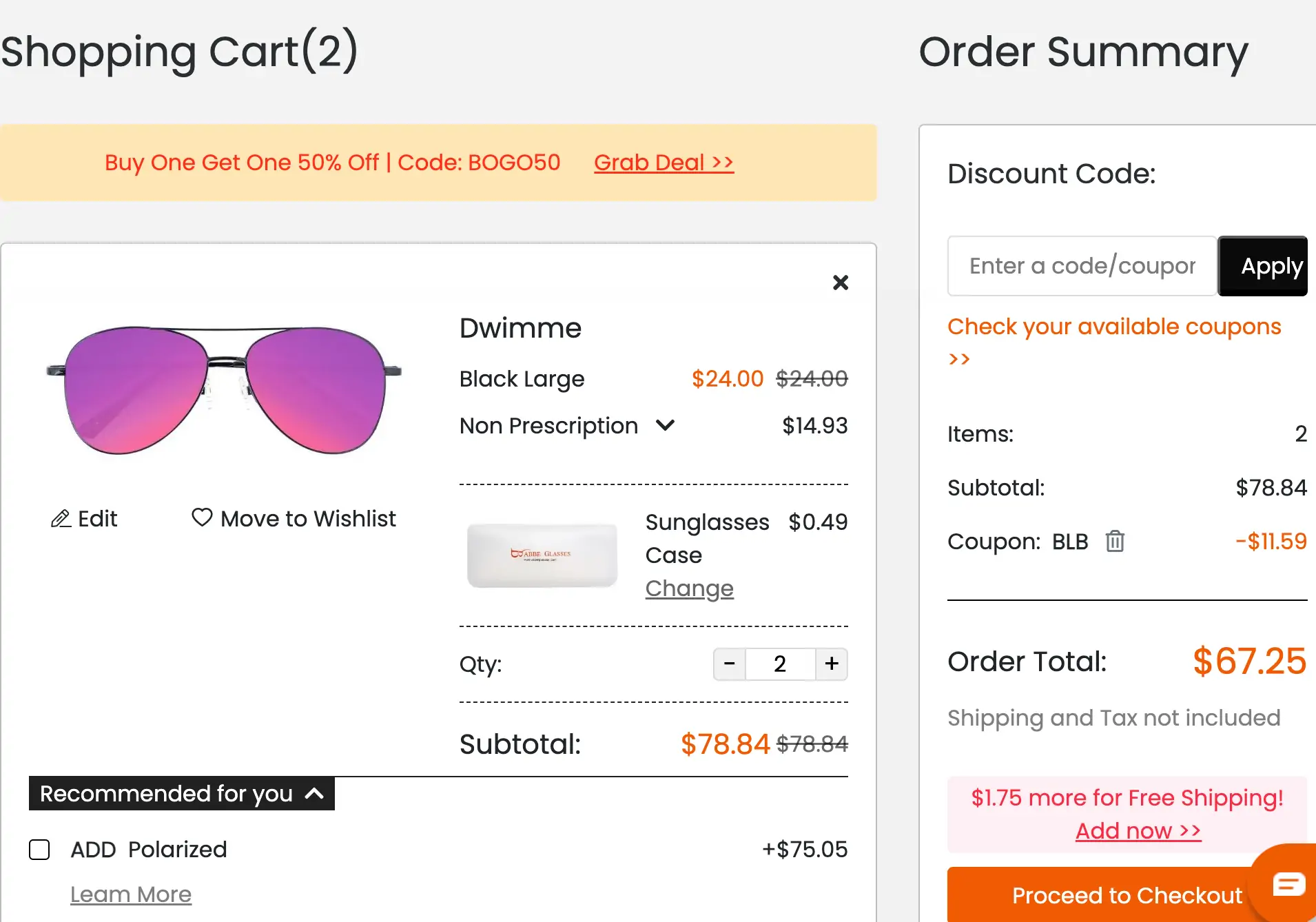Click Proceed to Checkout button
The image size is (1316, 922).
[1127, 895]
